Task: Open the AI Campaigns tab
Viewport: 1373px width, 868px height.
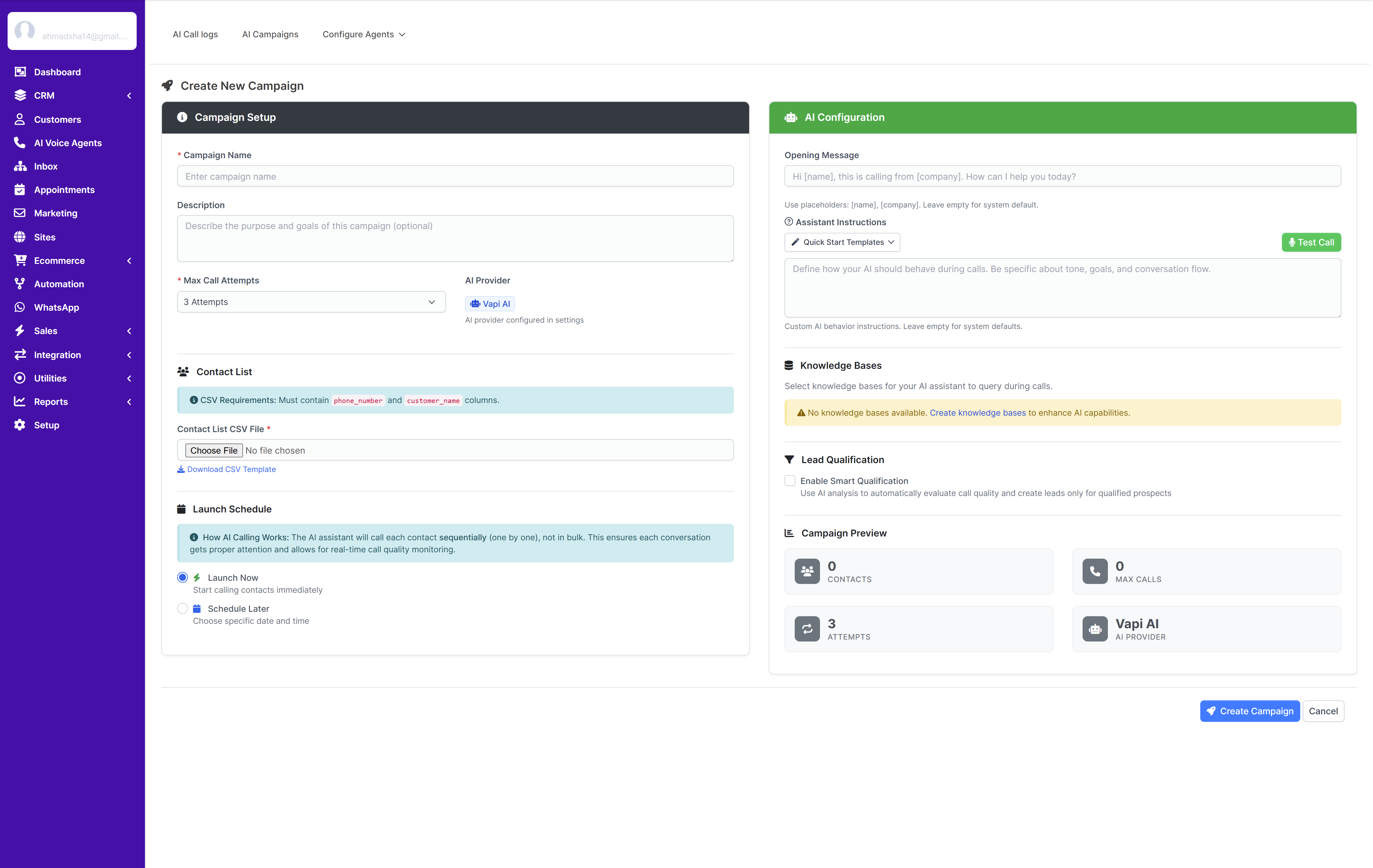Action: pyautogui.click(x=270, y=34)
